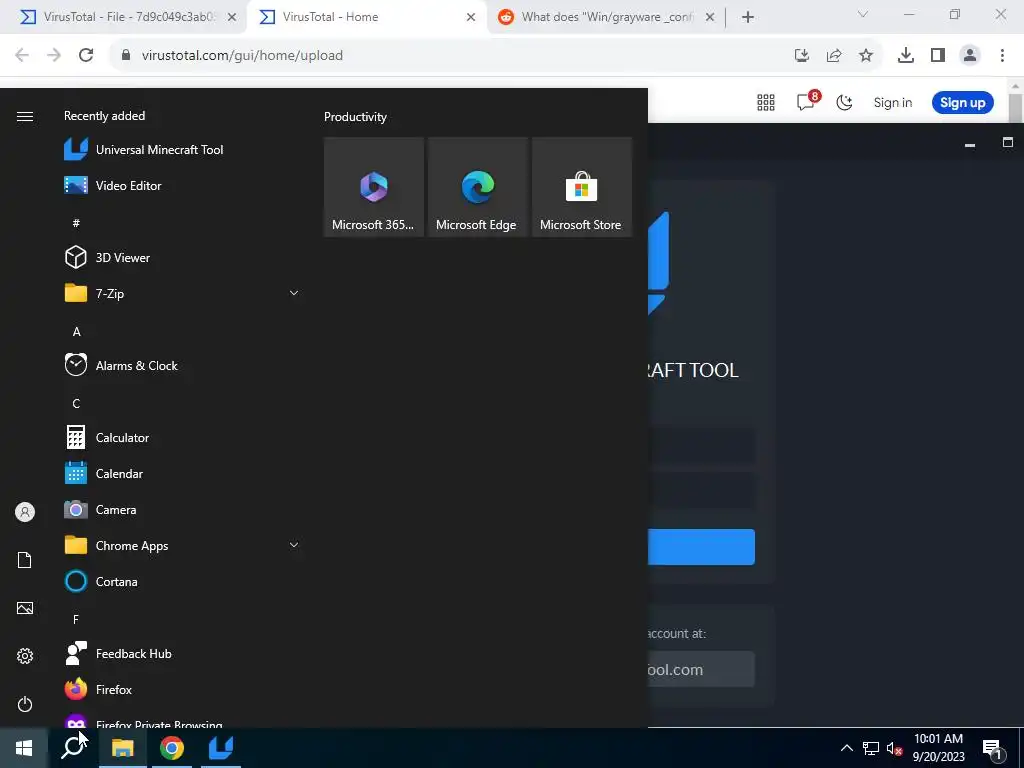Switch to Universal Minecraft Tool in taskbar

click(x=221, y=748)
